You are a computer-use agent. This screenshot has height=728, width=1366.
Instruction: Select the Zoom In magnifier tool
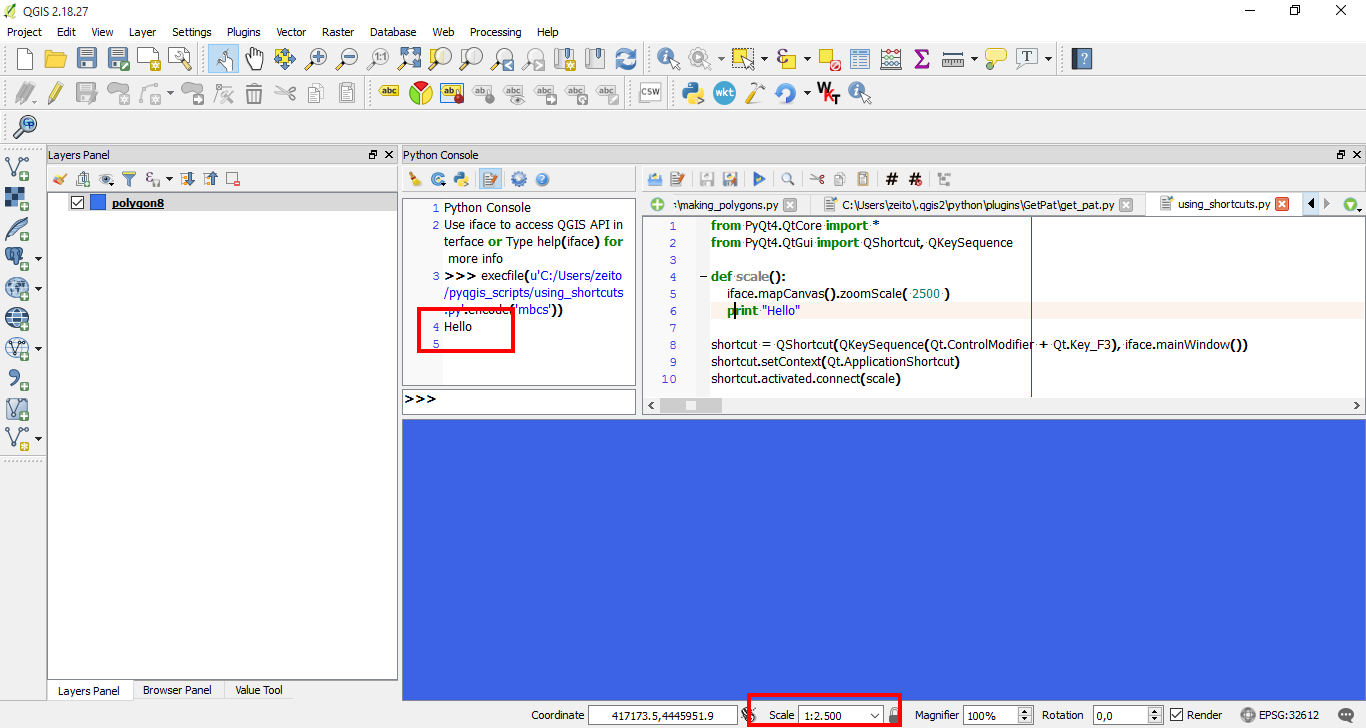(x=316, y=59)
